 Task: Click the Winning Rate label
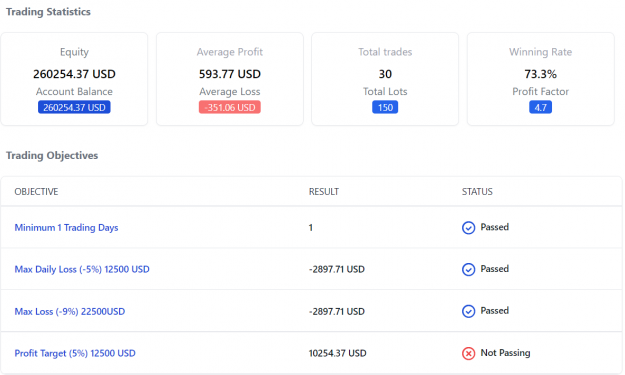click(x=540, y=52)
